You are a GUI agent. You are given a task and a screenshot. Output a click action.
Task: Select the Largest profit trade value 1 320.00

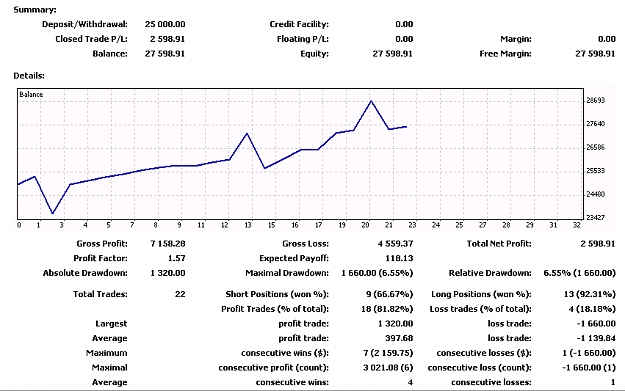(x=395, y=324)
